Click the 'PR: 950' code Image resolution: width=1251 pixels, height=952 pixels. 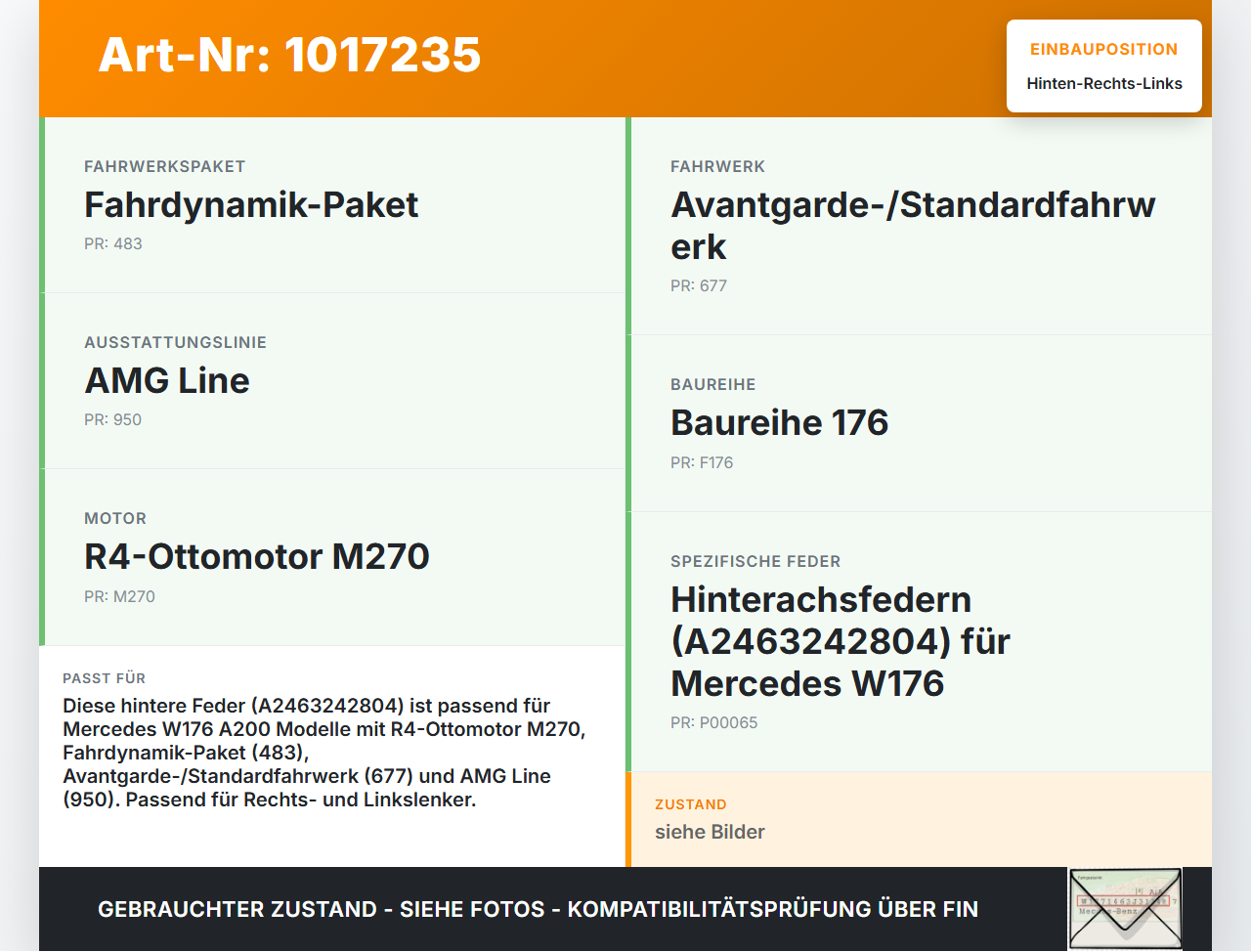(x=112, y=420)
